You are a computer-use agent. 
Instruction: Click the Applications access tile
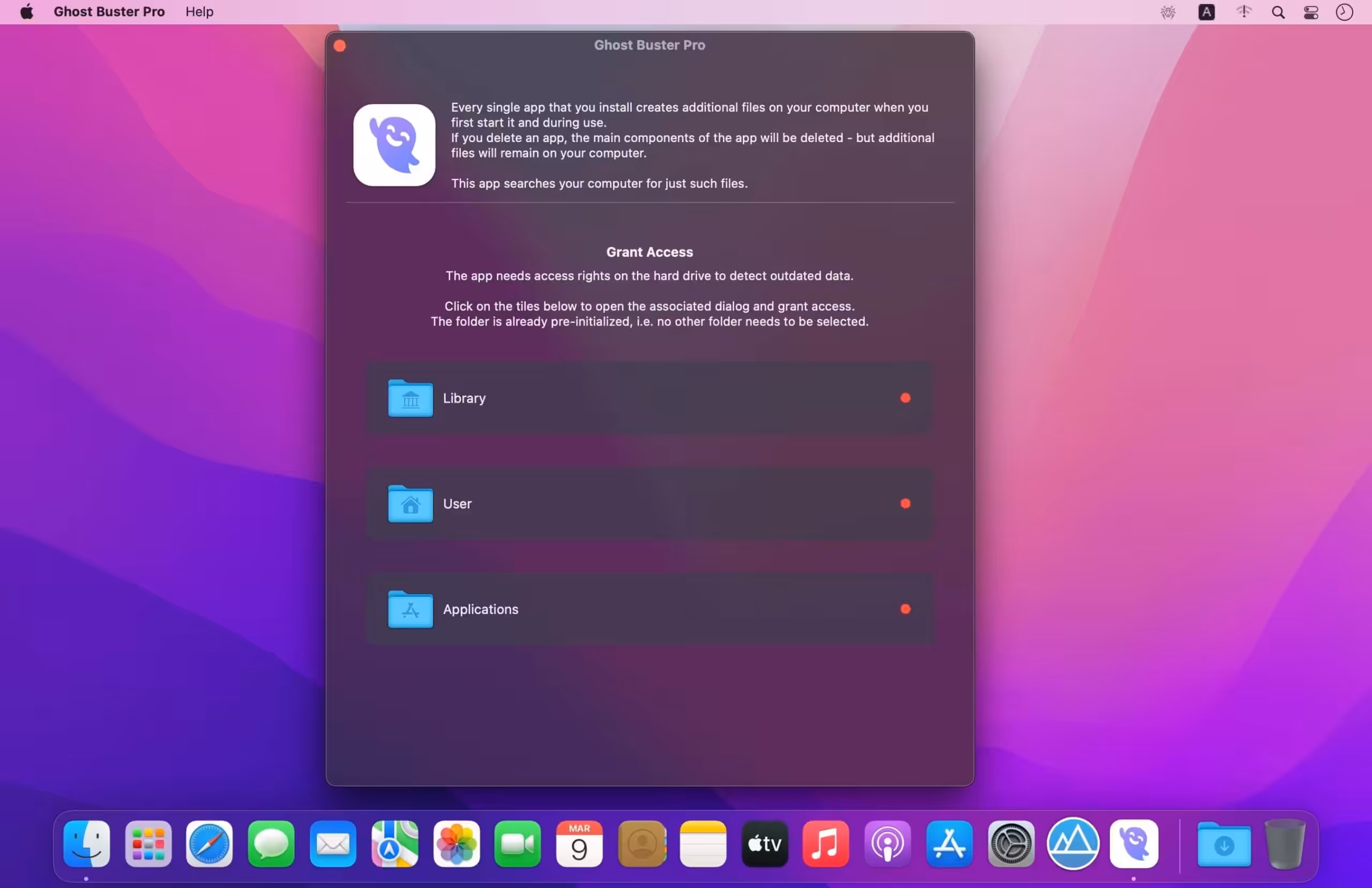click(x=650, y=609)
